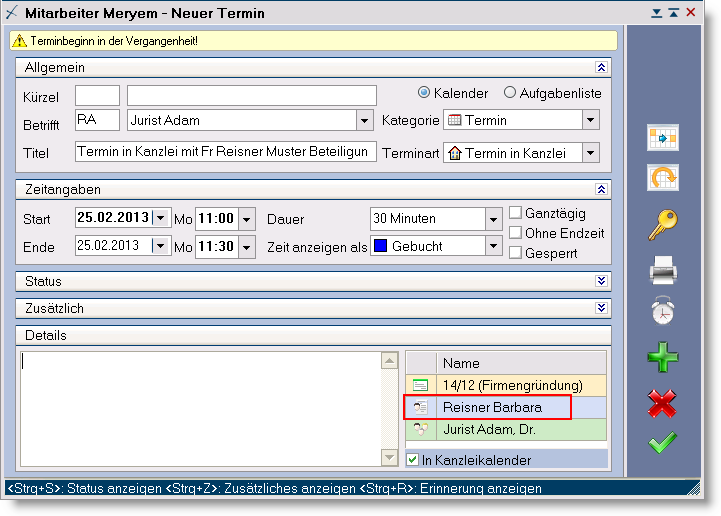Expand the Status section
The image size is (721, 516).
tap(601, 281)
